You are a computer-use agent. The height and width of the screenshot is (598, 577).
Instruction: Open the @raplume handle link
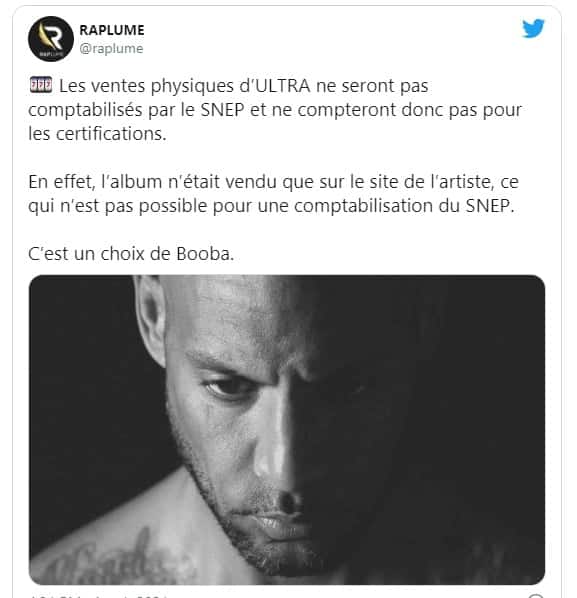point(111,49)
